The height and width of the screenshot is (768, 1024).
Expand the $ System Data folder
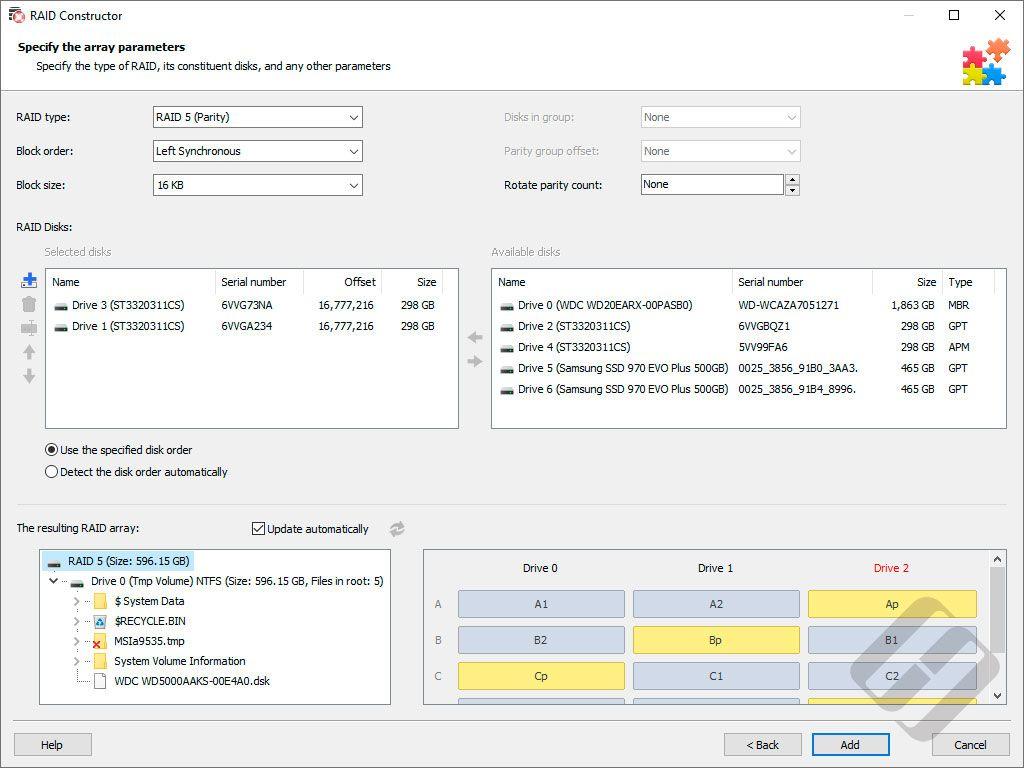(x=76, y=601)
